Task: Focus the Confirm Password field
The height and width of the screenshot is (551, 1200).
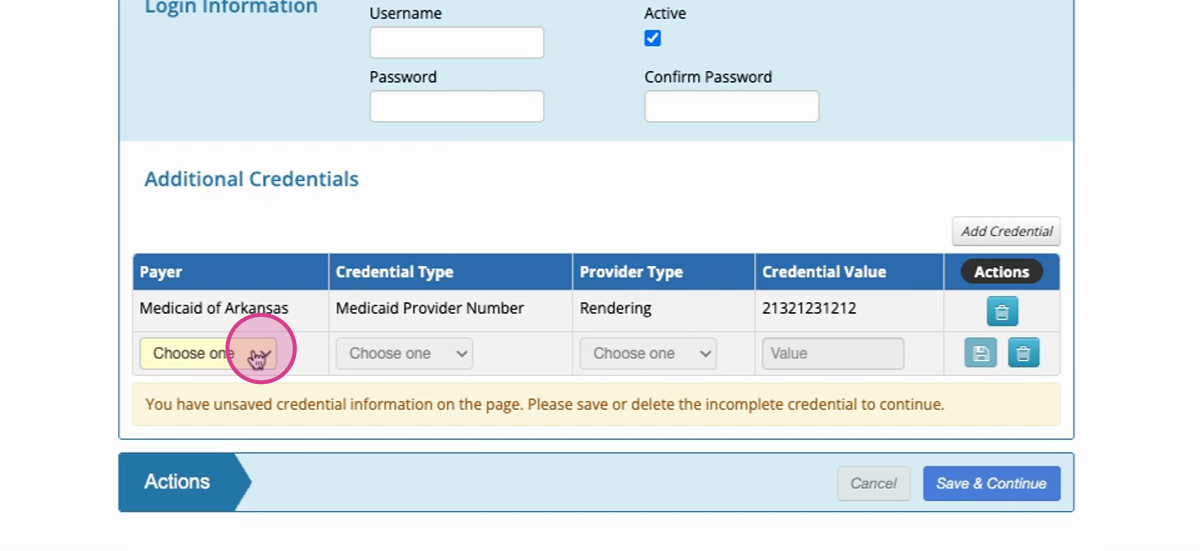Action: point(732,106)
